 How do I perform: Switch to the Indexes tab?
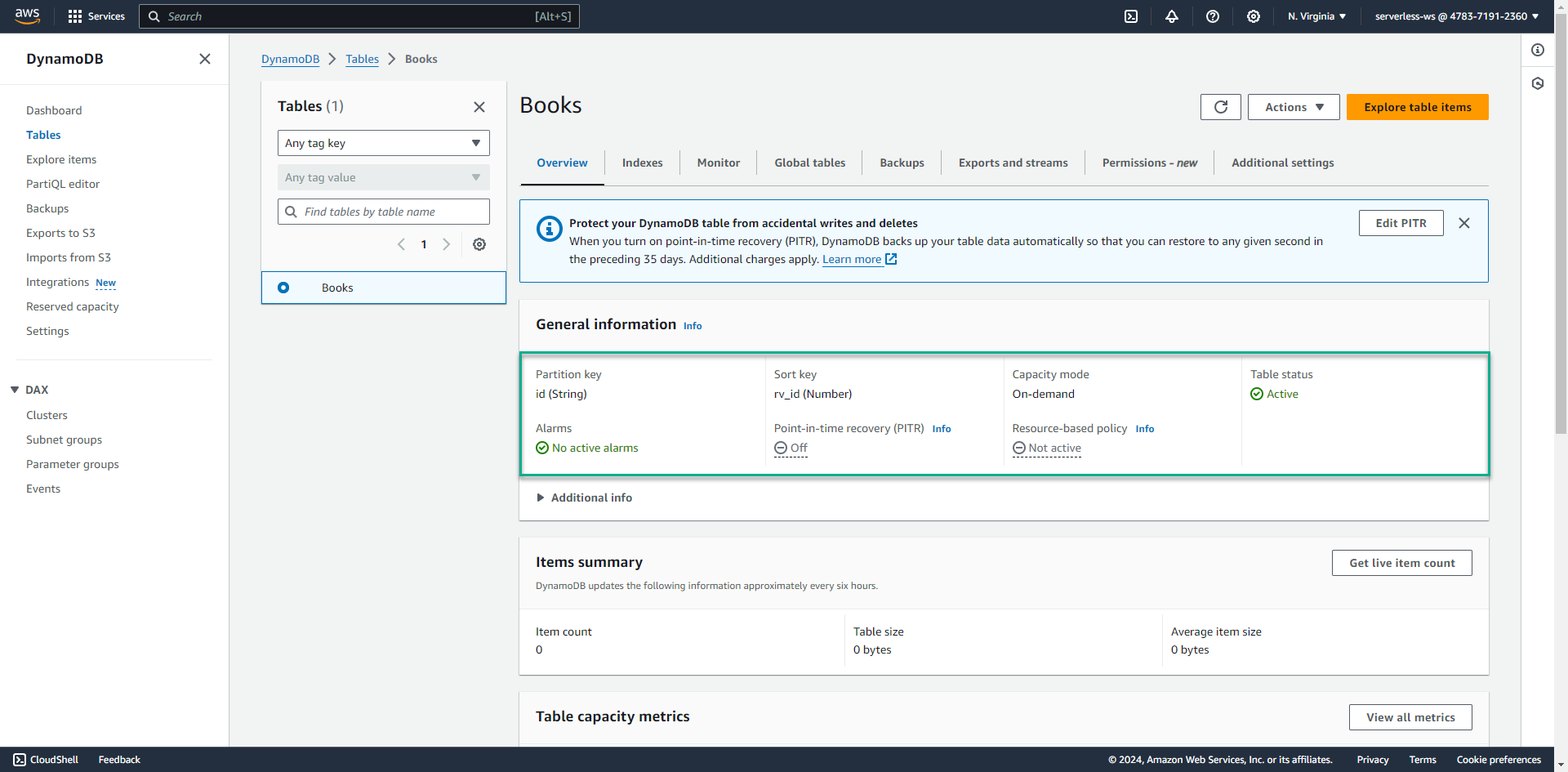(x=643, y=163)
